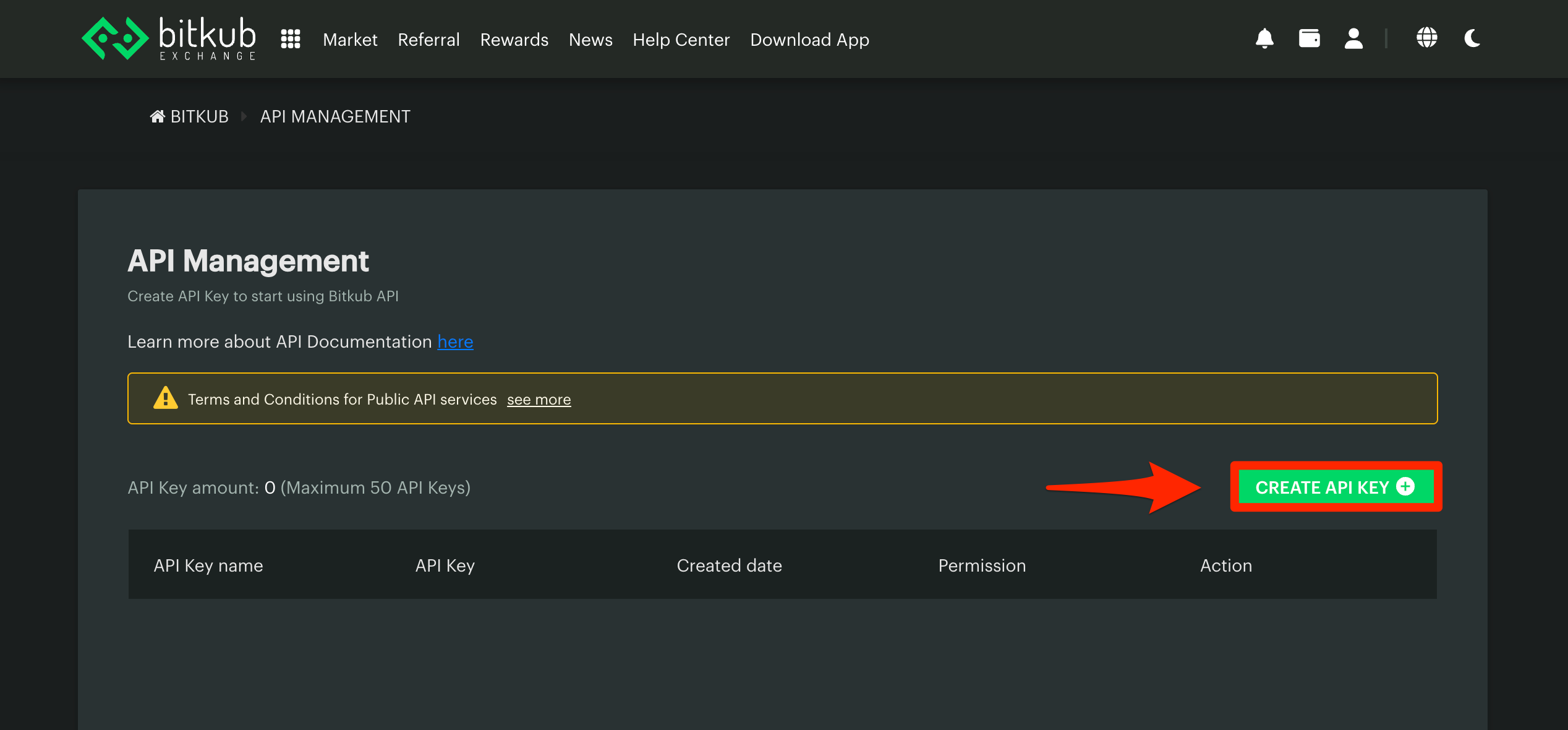Open the API documentation 'here' link

point(455,341)
